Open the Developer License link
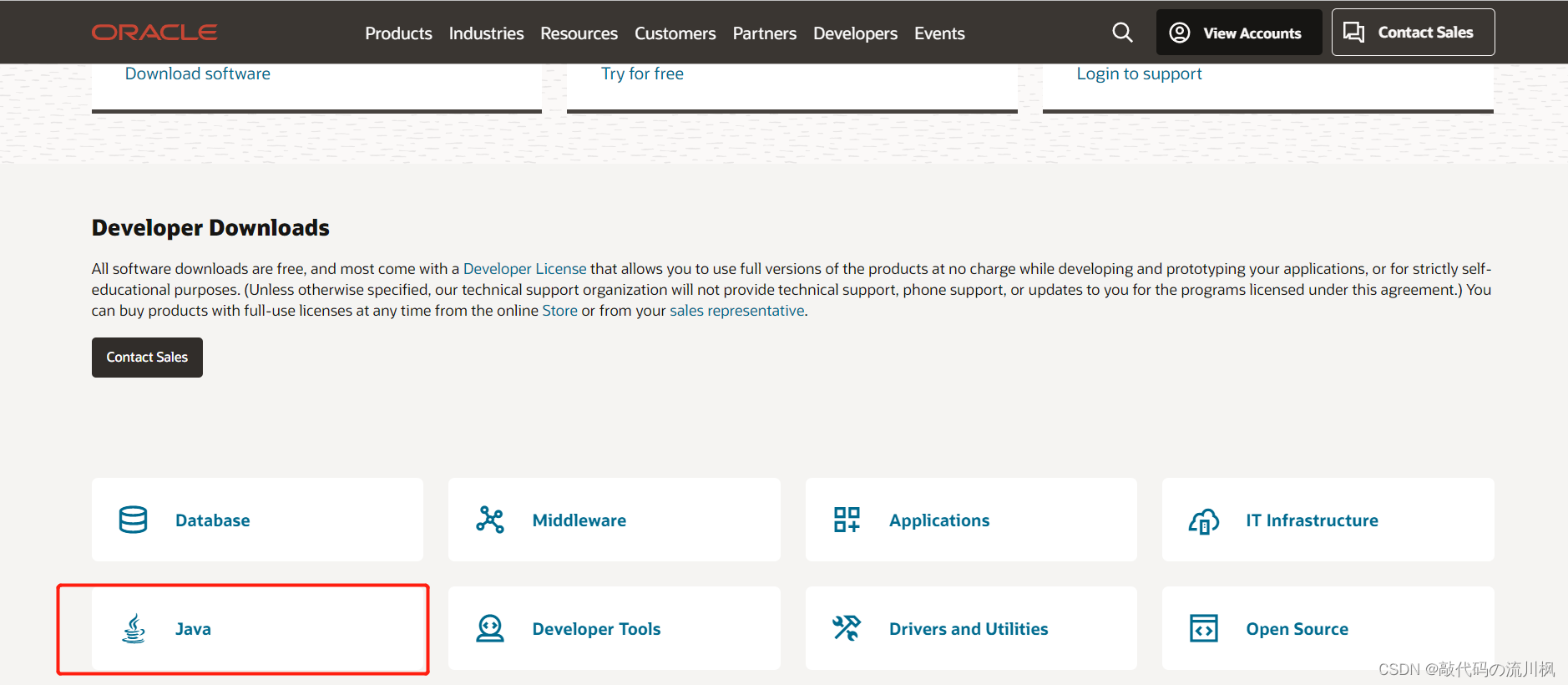Image resolution: width=1568 pixels, height=685 pixels. 524,269
